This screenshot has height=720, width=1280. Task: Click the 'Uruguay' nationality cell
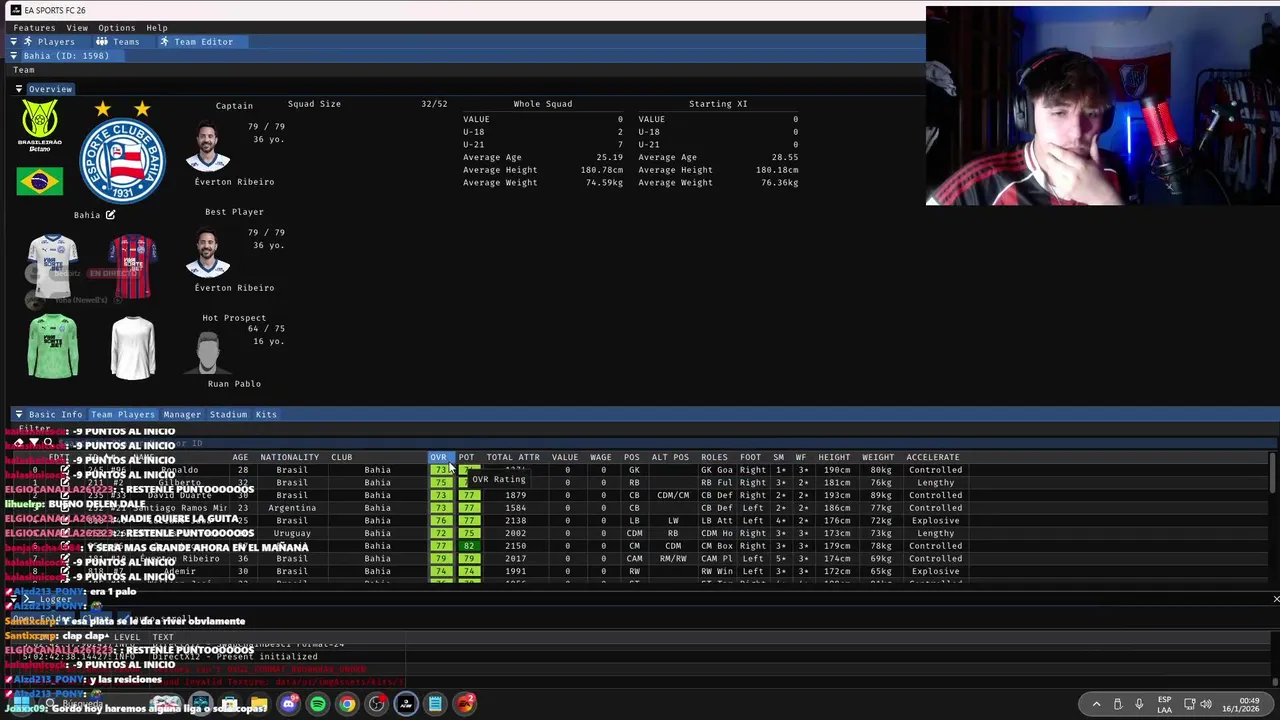(292, 534)
